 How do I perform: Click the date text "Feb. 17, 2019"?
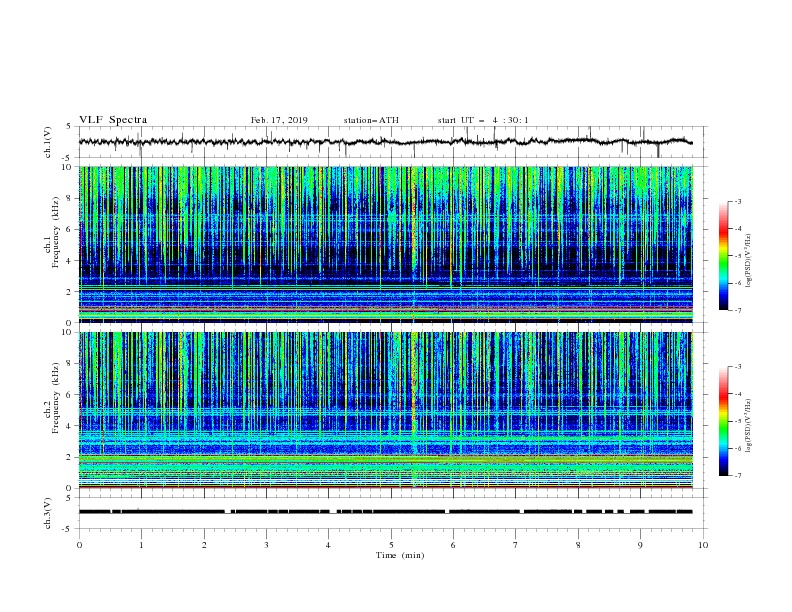pyautogui.click(x=279, y=120)
